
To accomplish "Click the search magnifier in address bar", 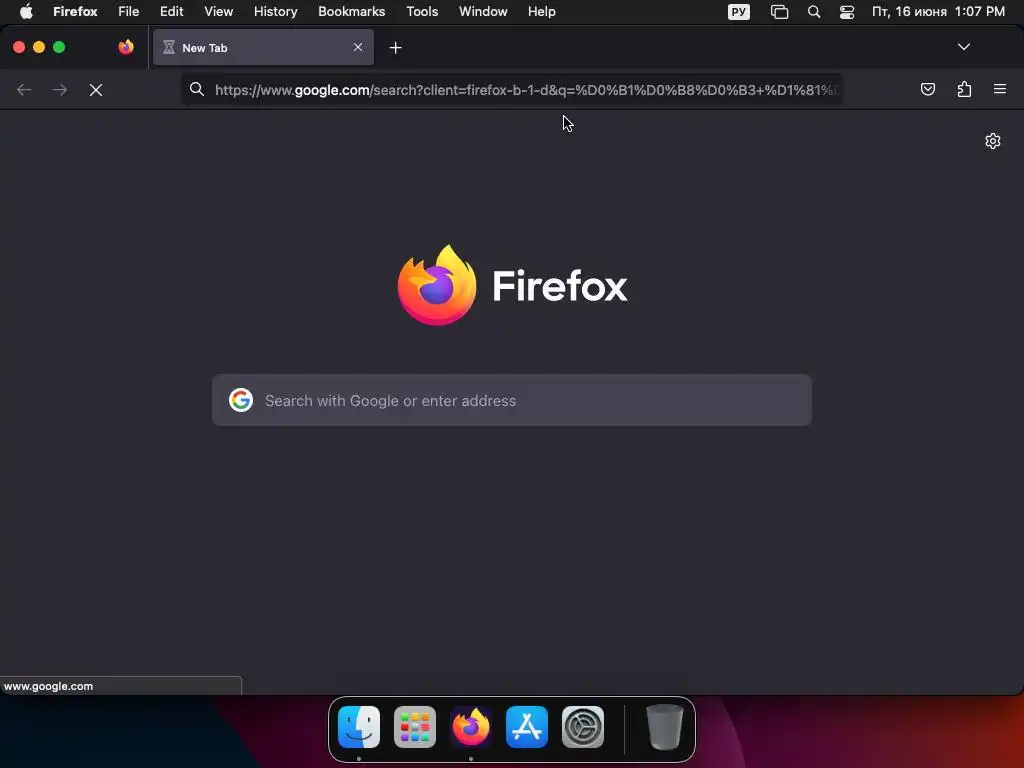I will tap(197, 89).
